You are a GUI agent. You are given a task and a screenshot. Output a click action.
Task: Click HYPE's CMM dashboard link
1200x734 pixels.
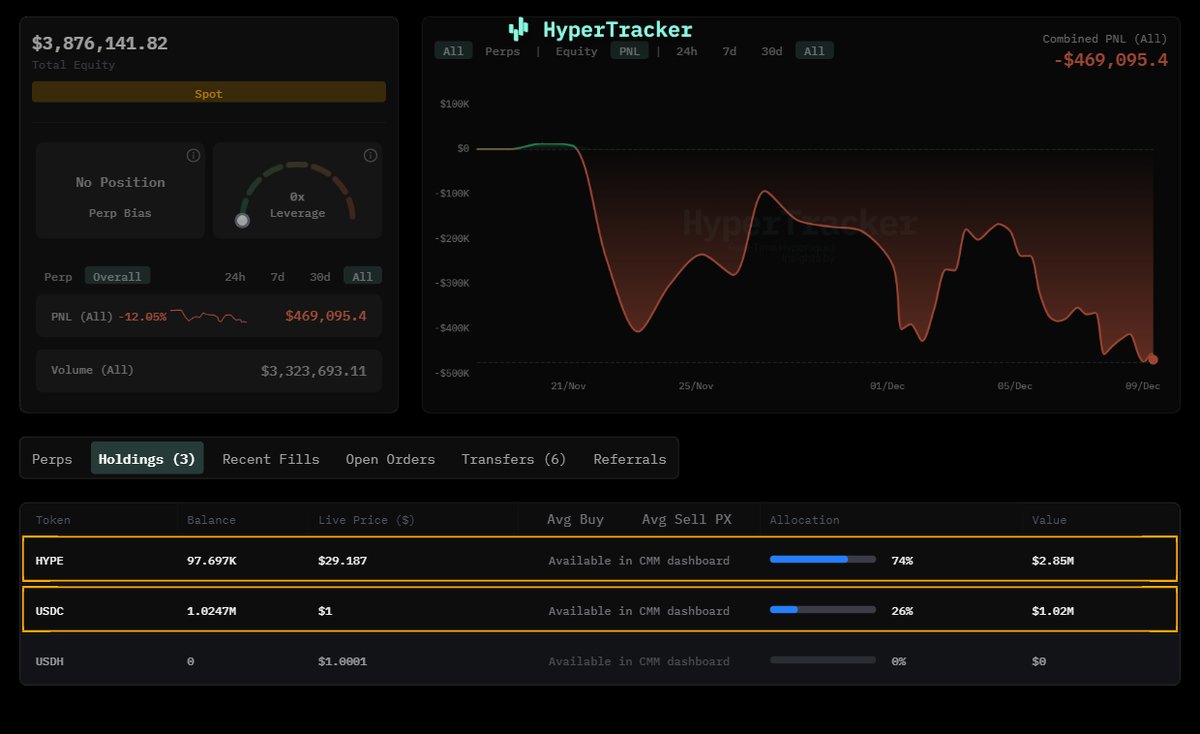click(x=639, y=560)
